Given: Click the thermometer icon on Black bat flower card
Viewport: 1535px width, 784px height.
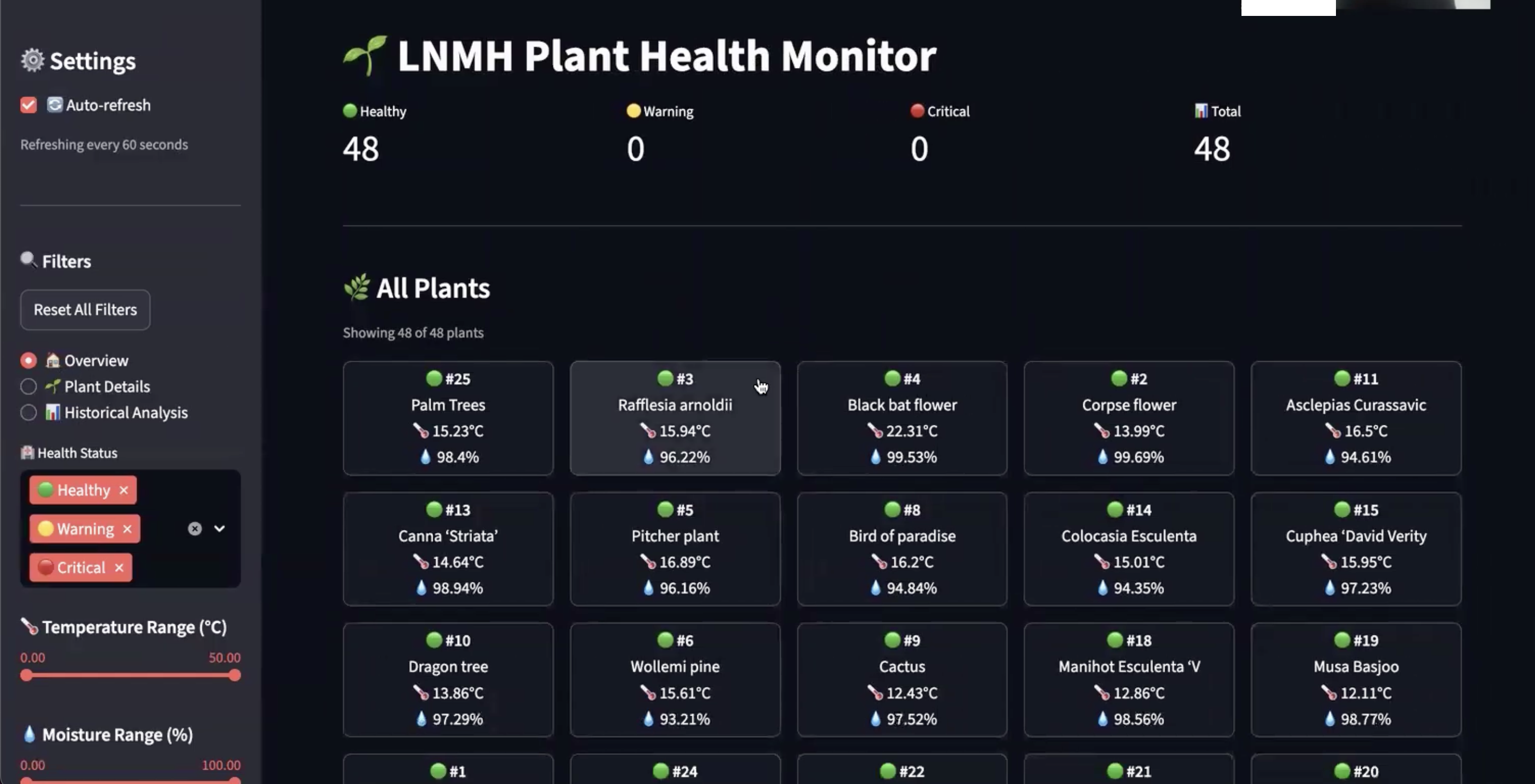Looking at the screenshot, I should click(874, 430).
